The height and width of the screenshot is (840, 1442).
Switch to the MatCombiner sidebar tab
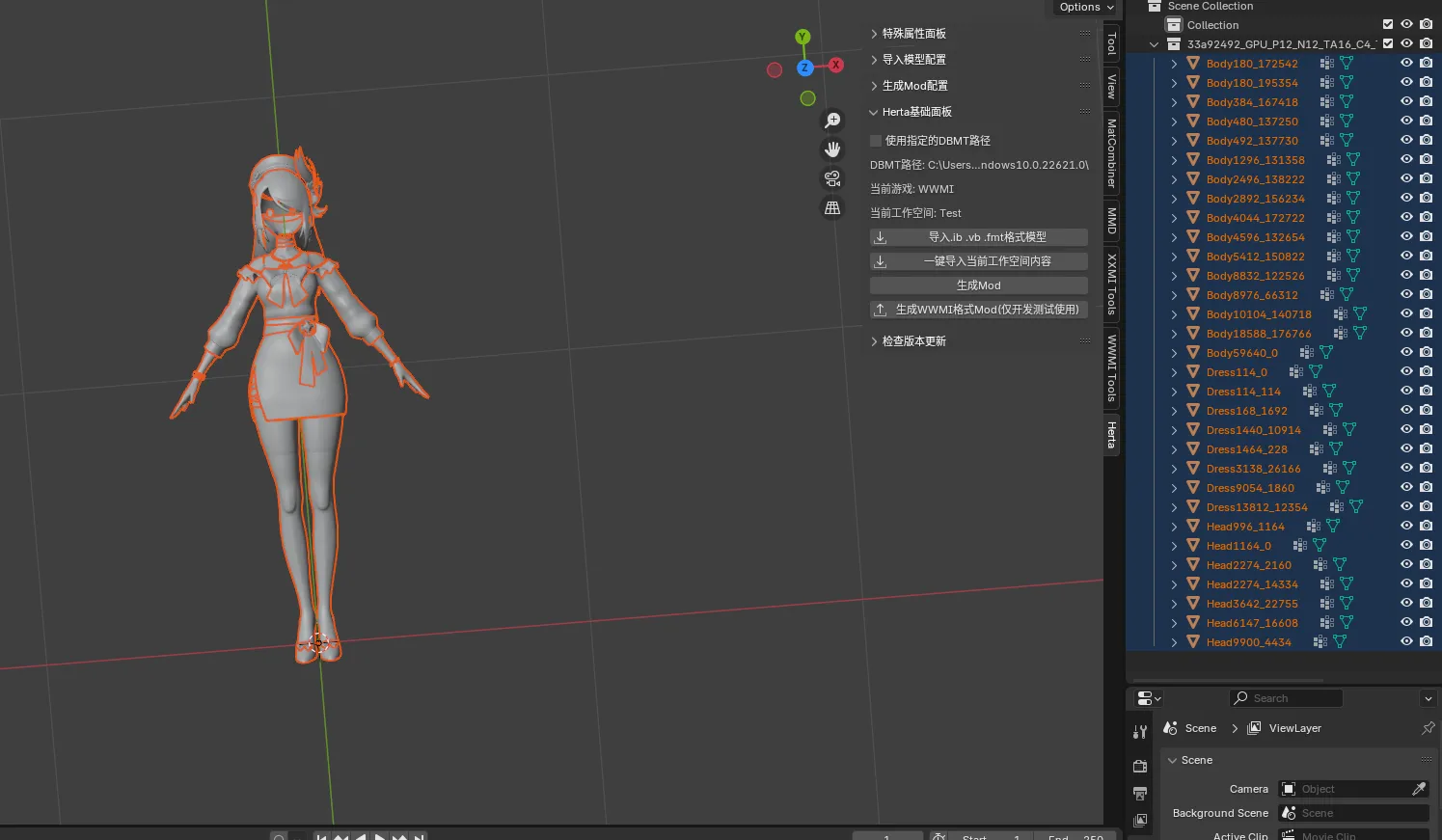pos(1111,153)
